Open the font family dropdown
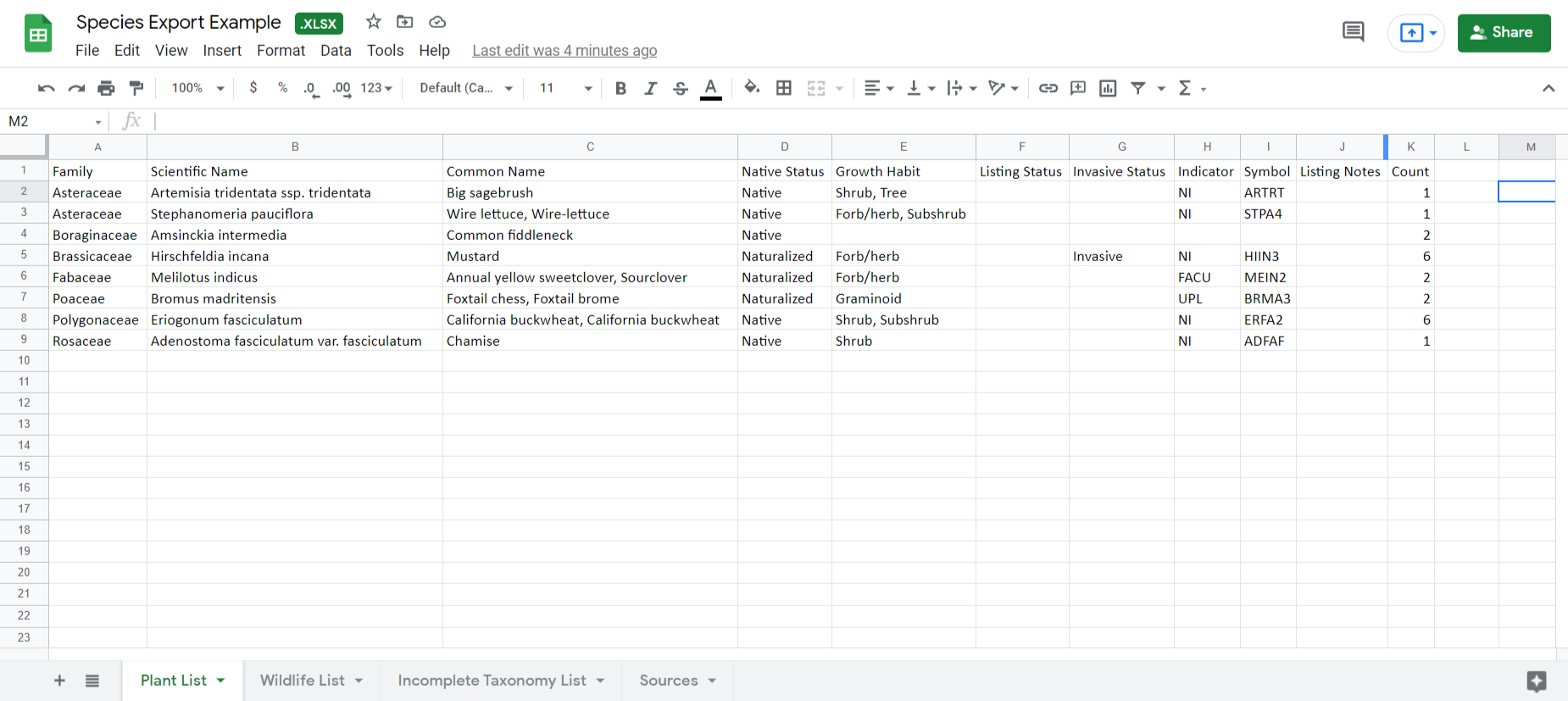This screenshot has height=701, width=1568. coord(466,88)
